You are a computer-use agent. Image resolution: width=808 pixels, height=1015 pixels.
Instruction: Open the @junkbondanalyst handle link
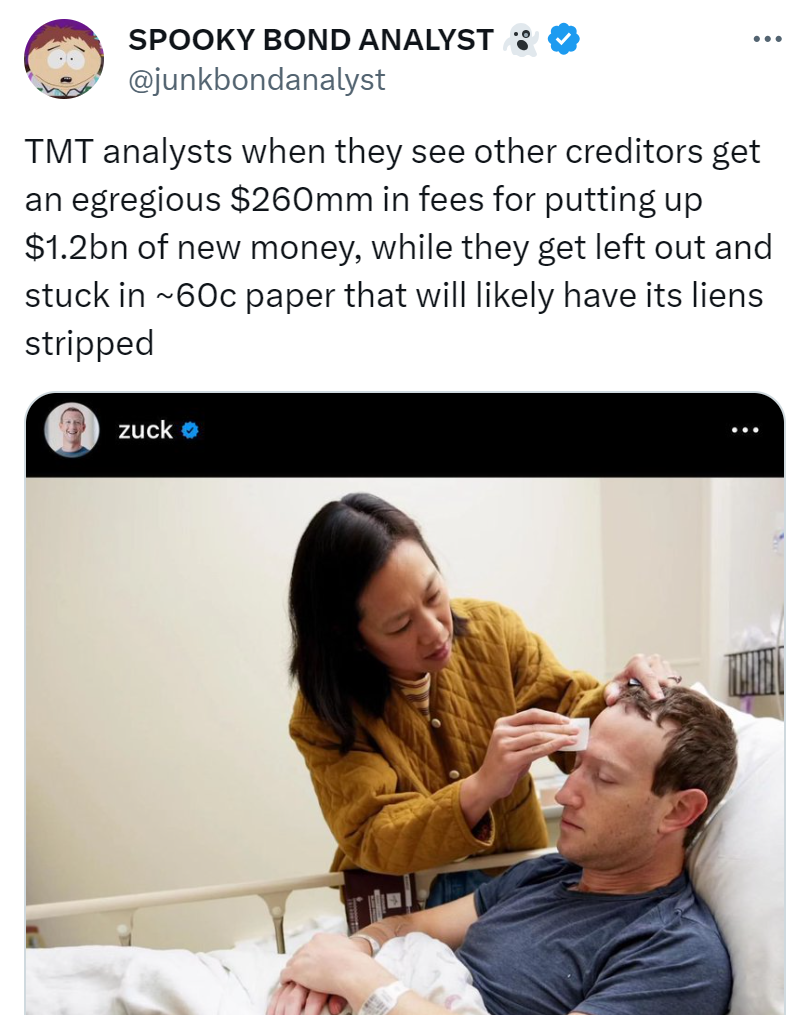[x=257, y=80]
